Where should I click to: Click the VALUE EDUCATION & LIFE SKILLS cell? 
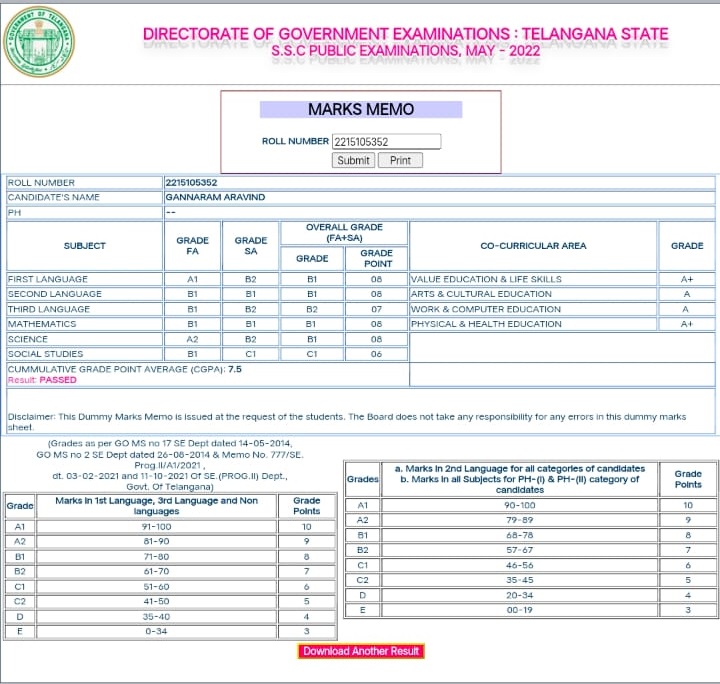point(533,279)
